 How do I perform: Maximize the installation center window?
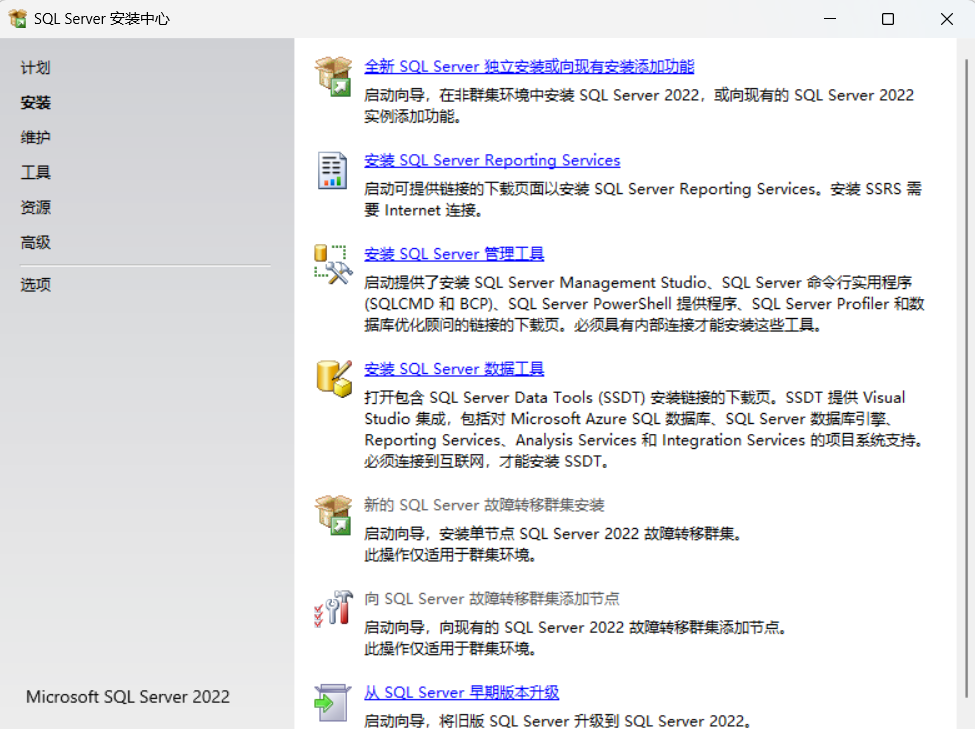point(888,19)
